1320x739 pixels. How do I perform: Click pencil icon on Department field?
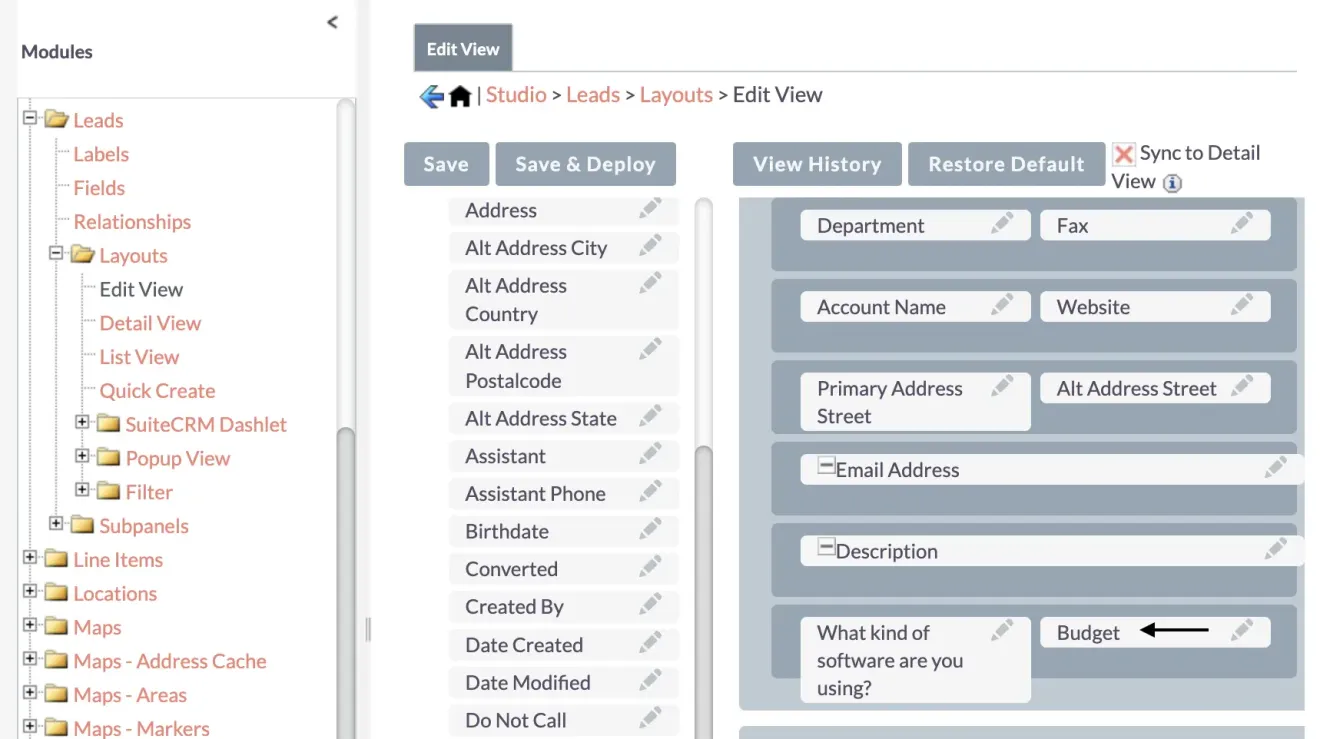(1001, 224)
